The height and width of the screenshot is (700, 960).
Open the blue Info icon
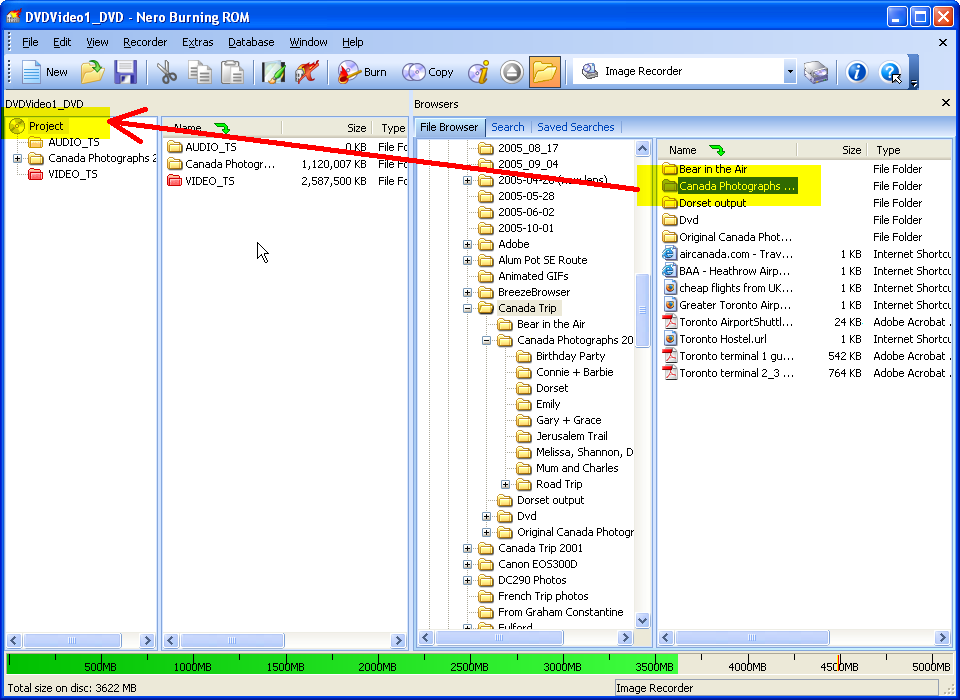coord(856,72)
